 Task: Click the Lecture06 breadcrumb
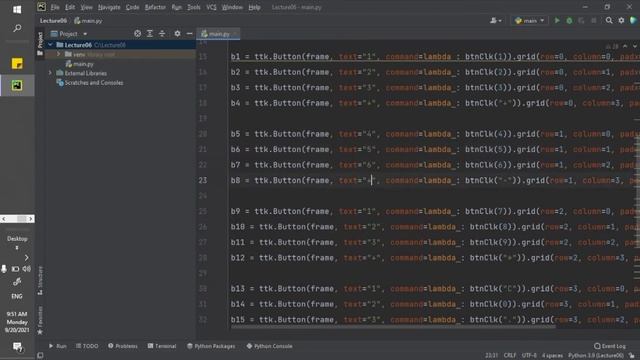tap(53, 20)
